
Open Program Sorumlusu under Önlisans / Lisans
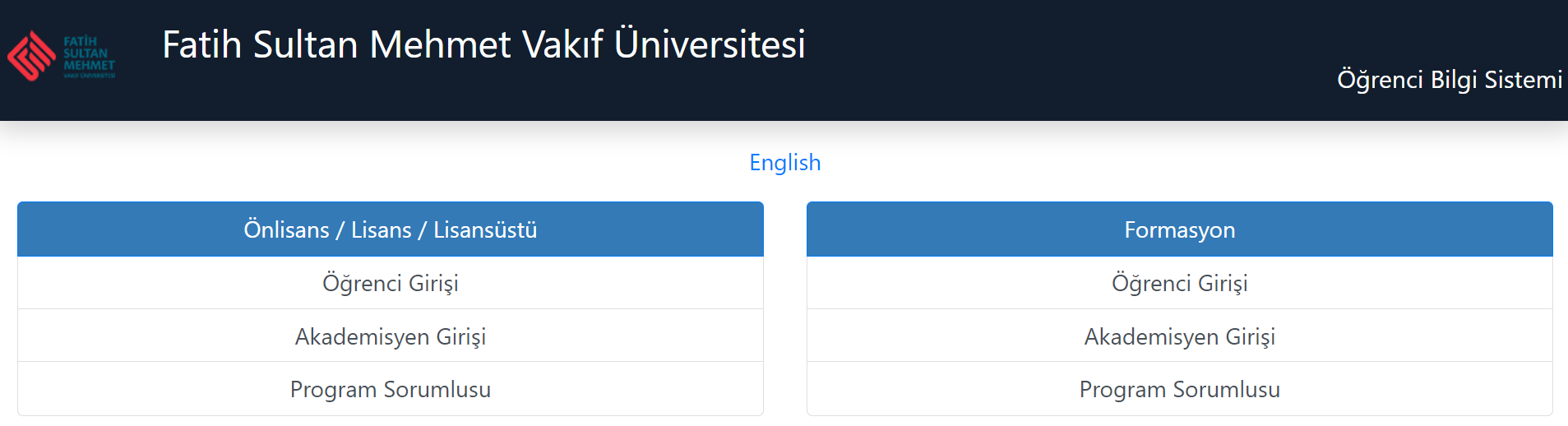(x=391, y=389)
